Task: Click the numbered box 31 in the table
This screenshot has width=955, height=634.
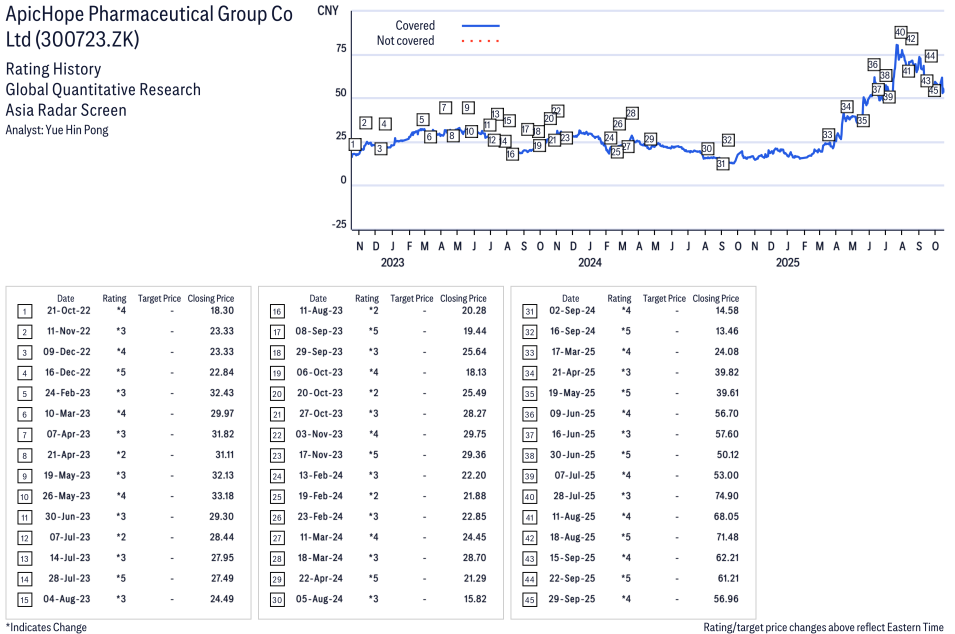Action: coord(529,311)
